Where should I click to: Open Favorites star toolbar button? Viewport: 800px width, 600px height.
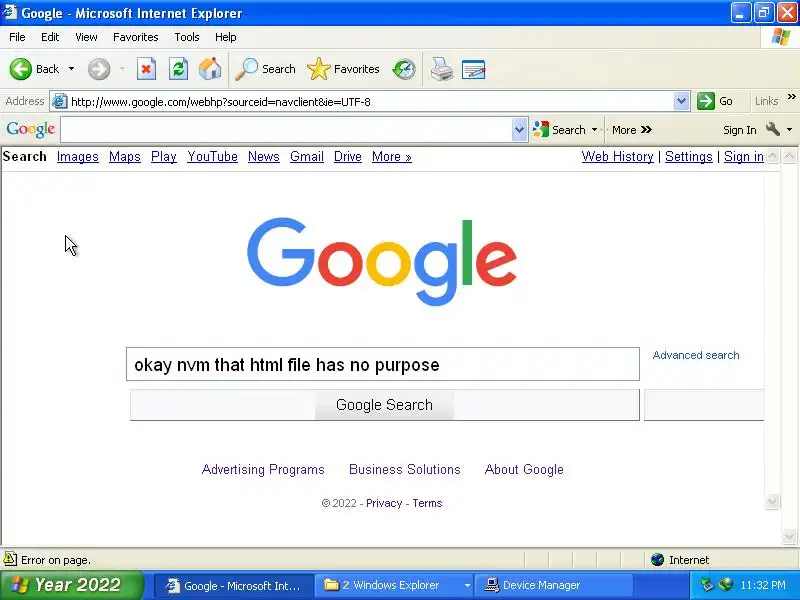[x=343, y=69]
